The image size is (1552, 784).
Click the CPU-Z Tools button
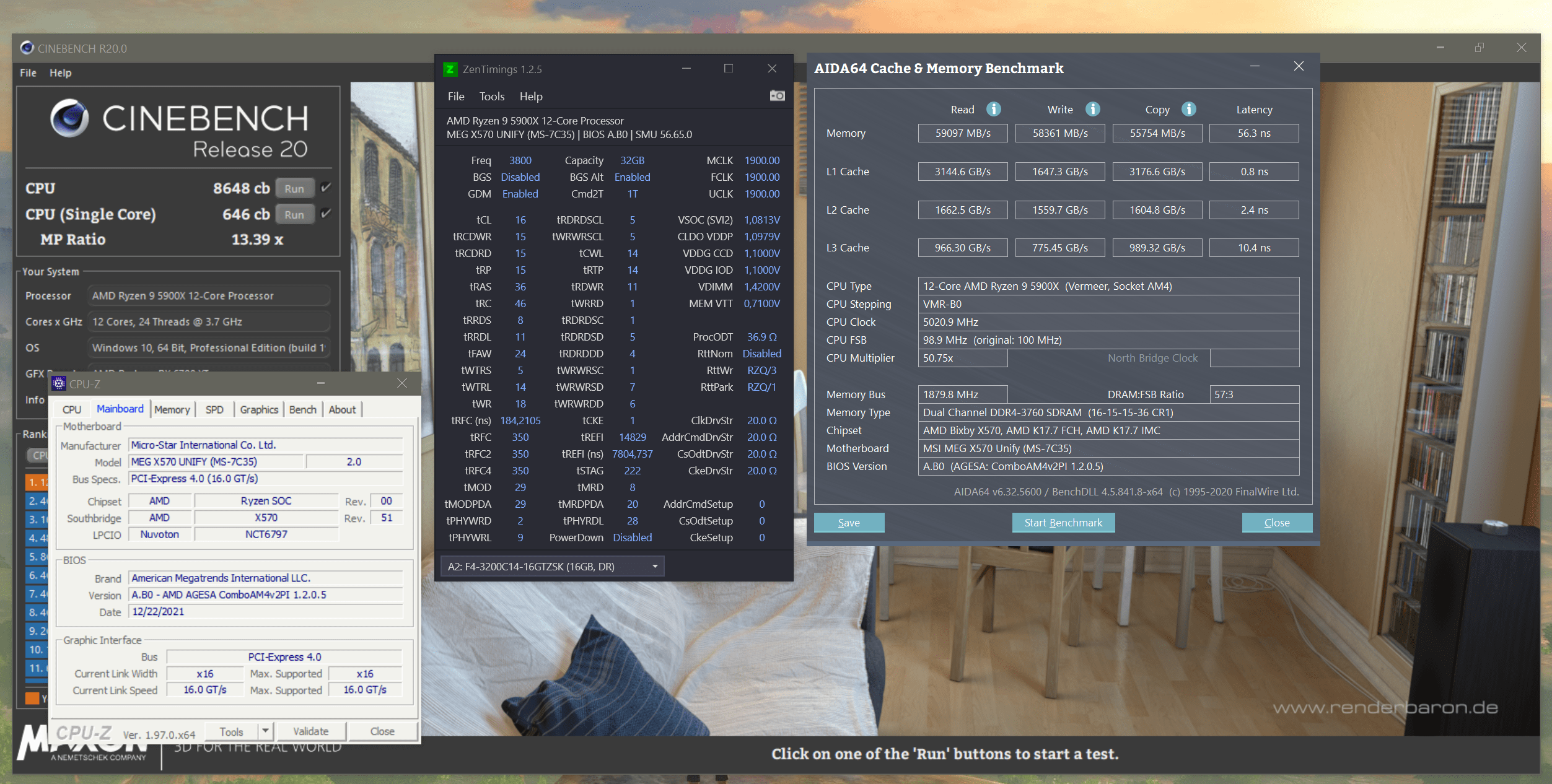231,731
